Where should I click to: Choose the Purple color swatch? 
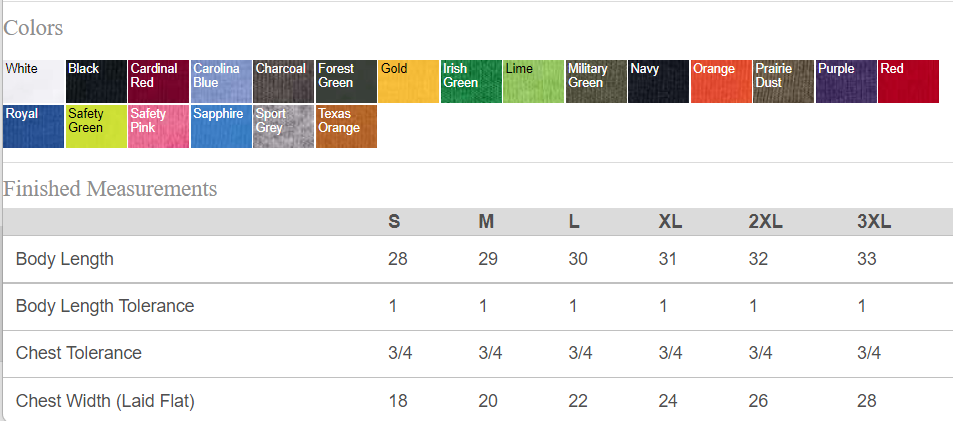point(846,81)
